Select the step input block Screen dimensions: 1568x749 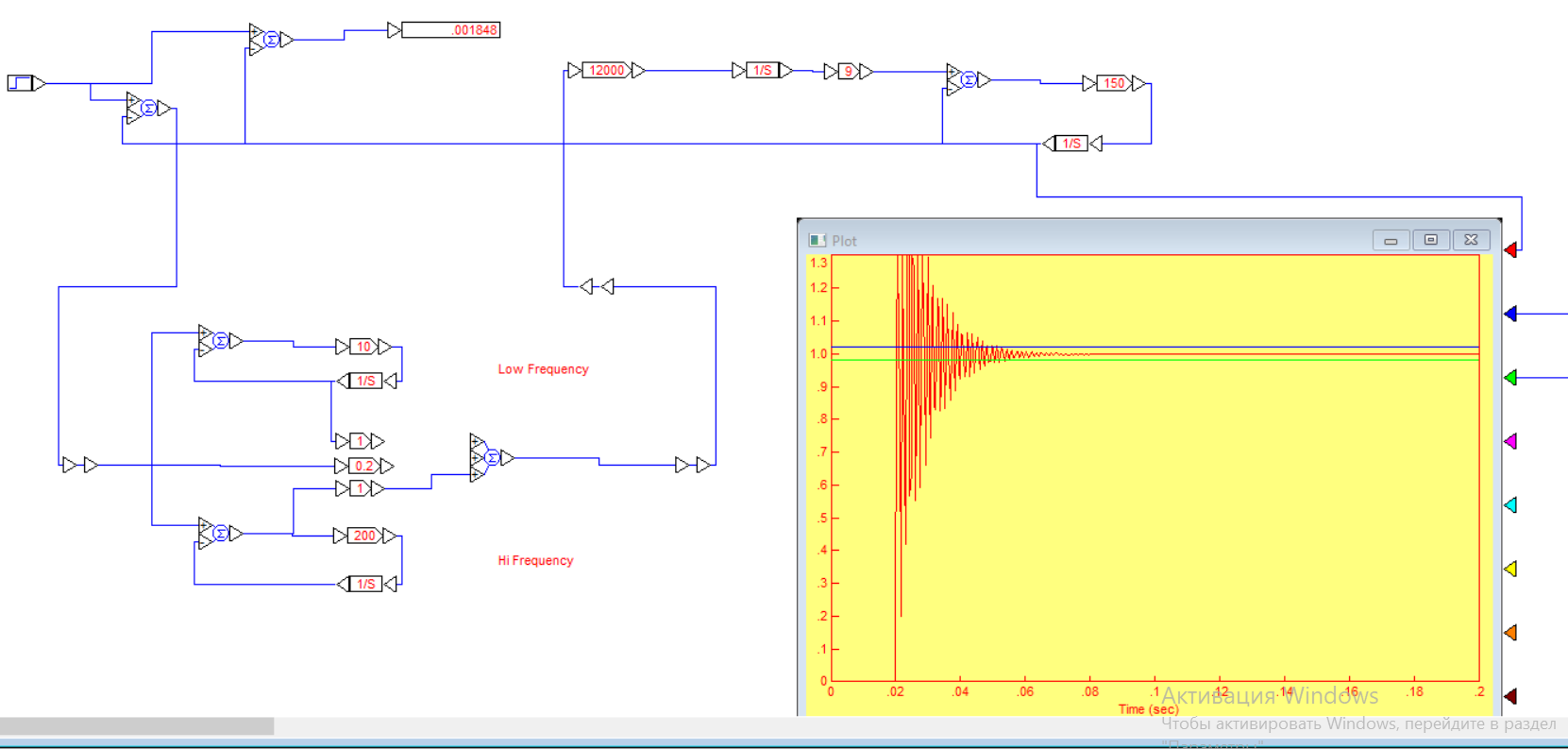tap(21, 83)
